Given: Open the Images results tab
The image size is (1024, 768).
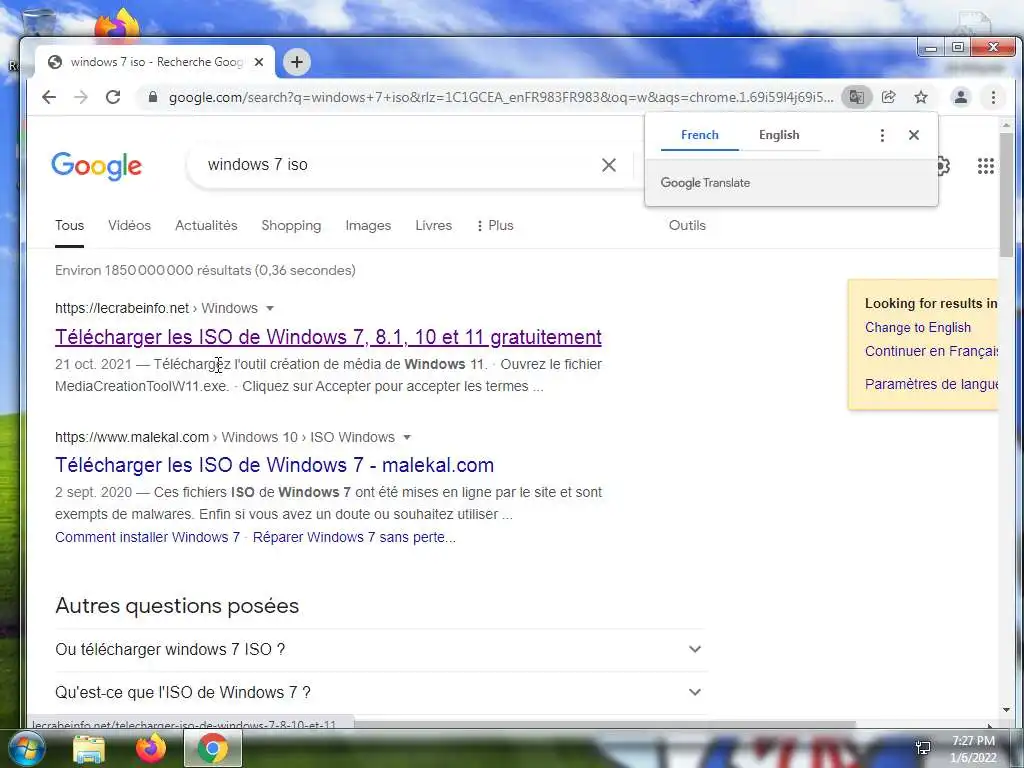Looking at the screenshot, I should 368,225.
